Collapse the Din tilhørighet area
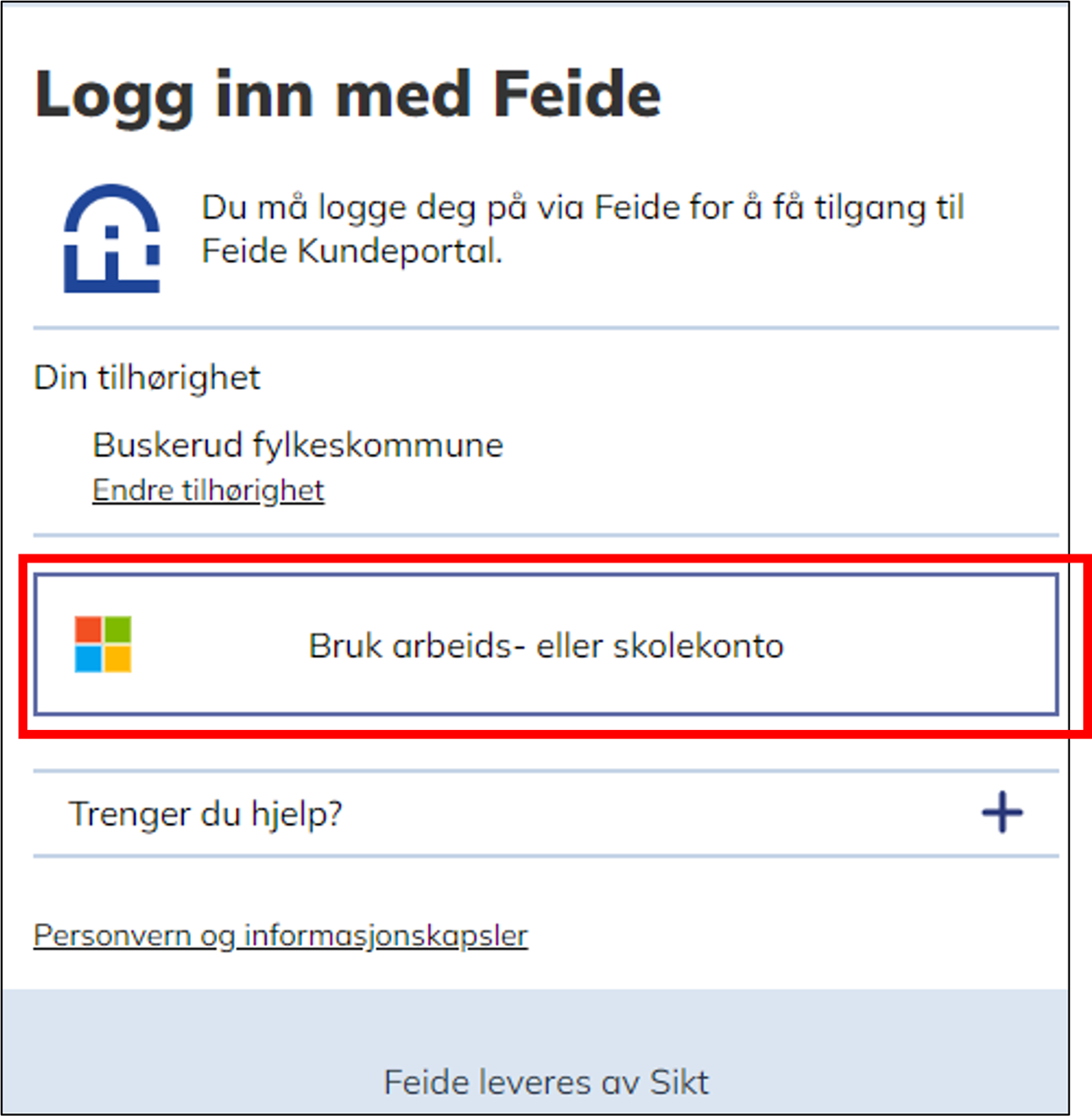The width and height of the screenshot is (1092, 1116). (147, 376)
